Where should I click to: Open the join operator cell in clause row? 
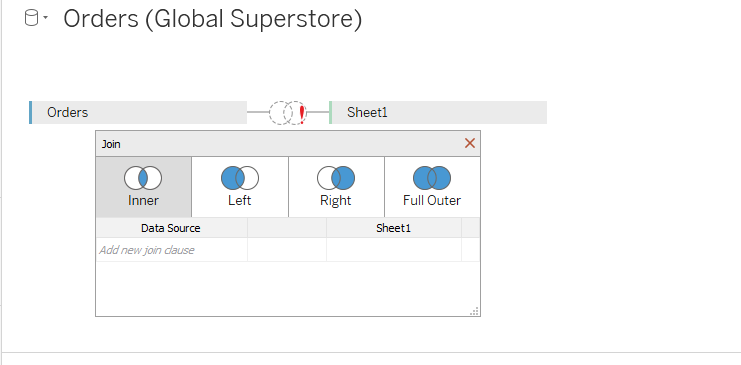[x=287, y=250]
